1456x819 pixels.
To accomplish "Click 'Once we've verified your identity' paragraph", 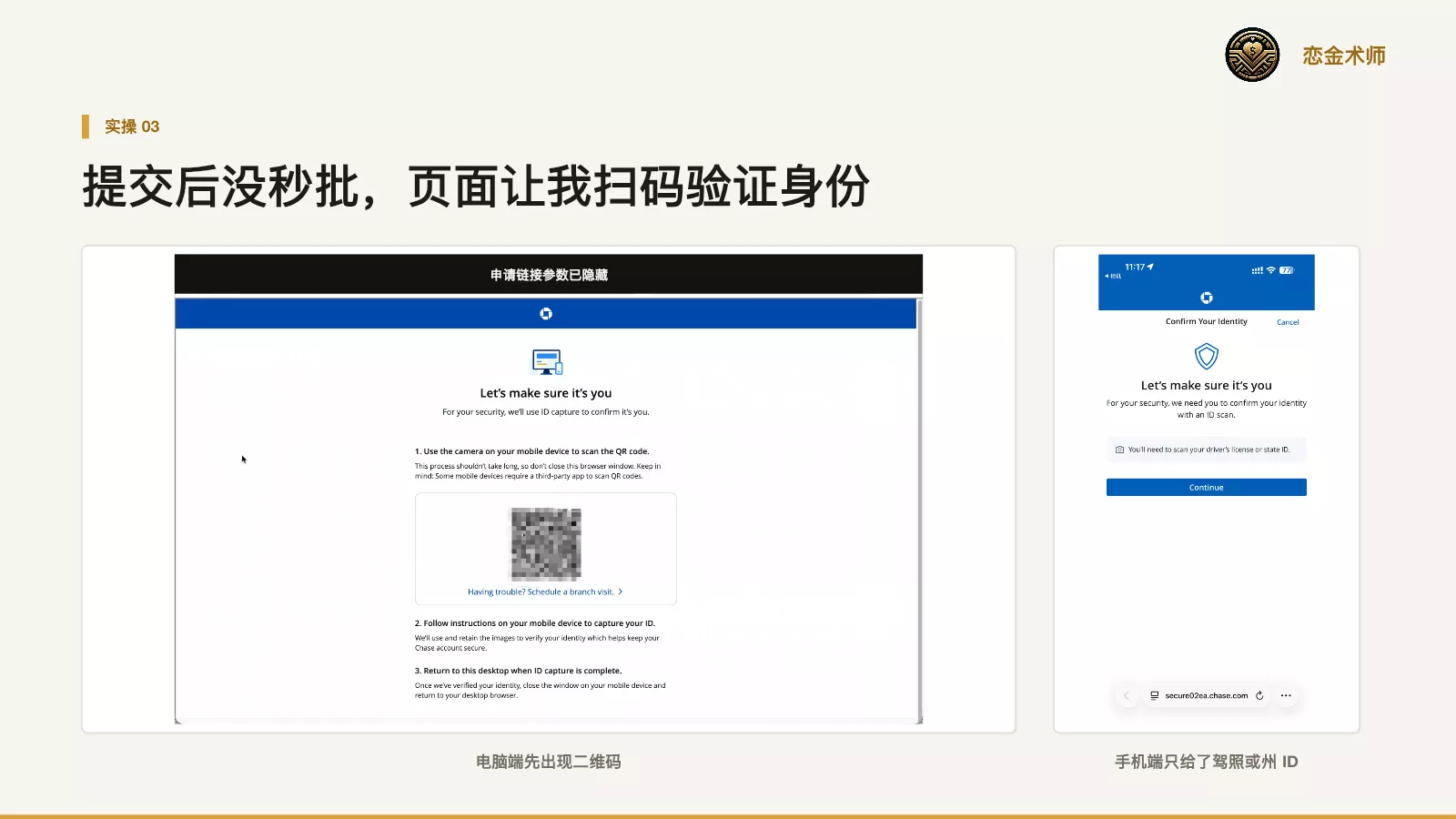I will tap(541, 690).
